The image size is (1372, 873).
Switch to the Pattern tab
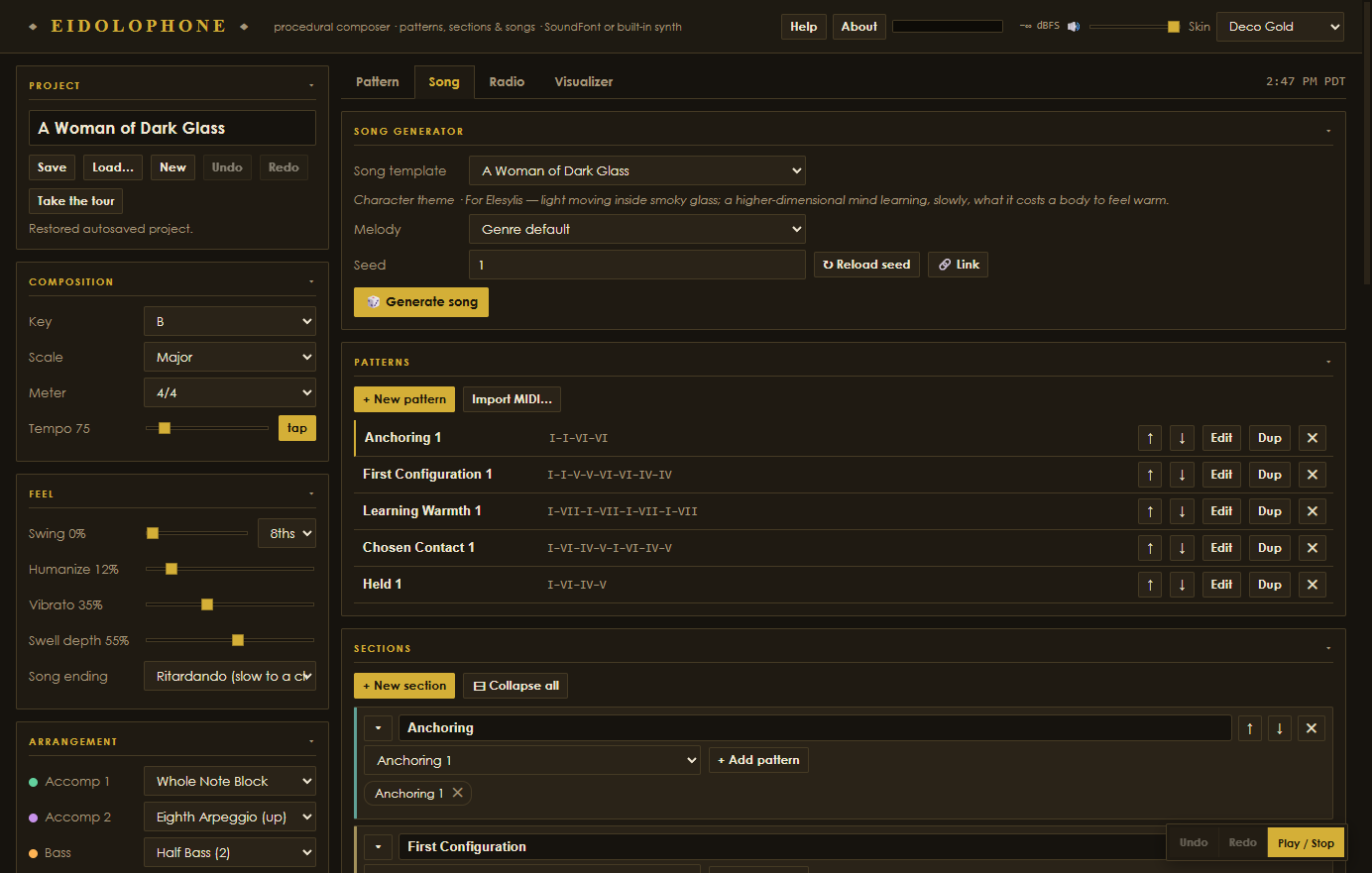pos(378,82)
